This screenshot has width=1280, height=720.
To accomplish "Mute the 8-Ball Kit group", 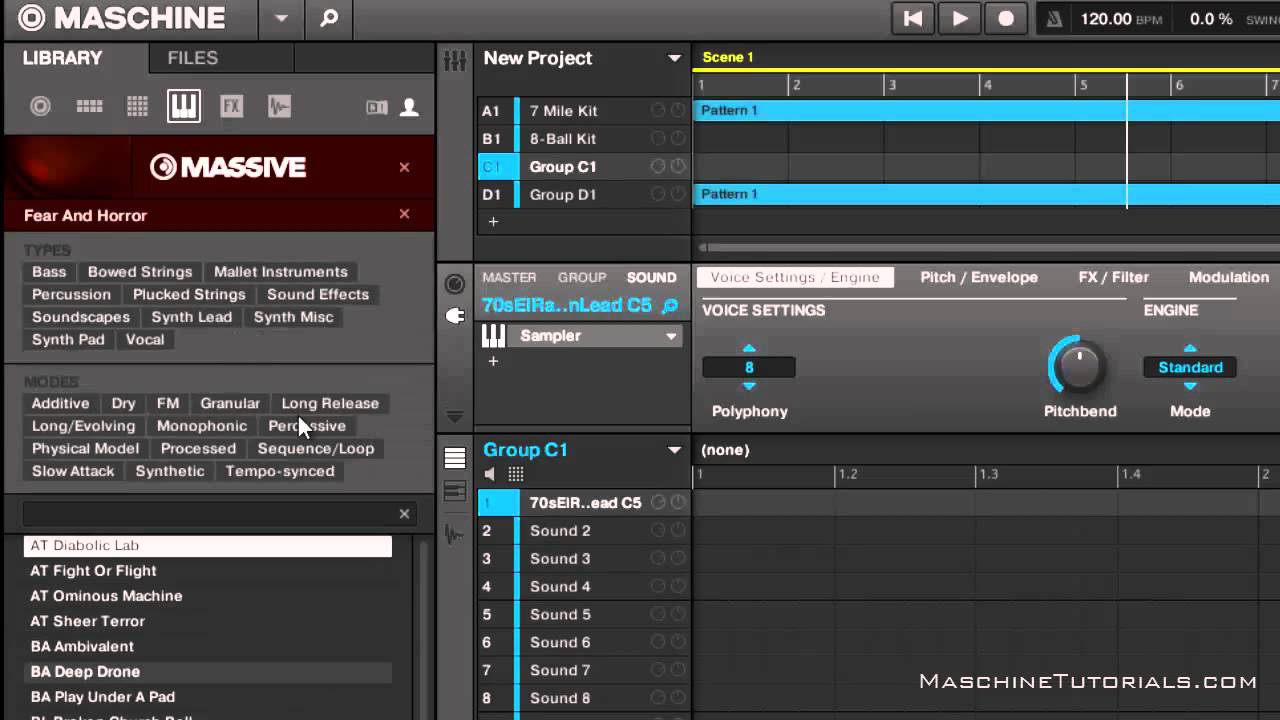I will coord(658,139).
